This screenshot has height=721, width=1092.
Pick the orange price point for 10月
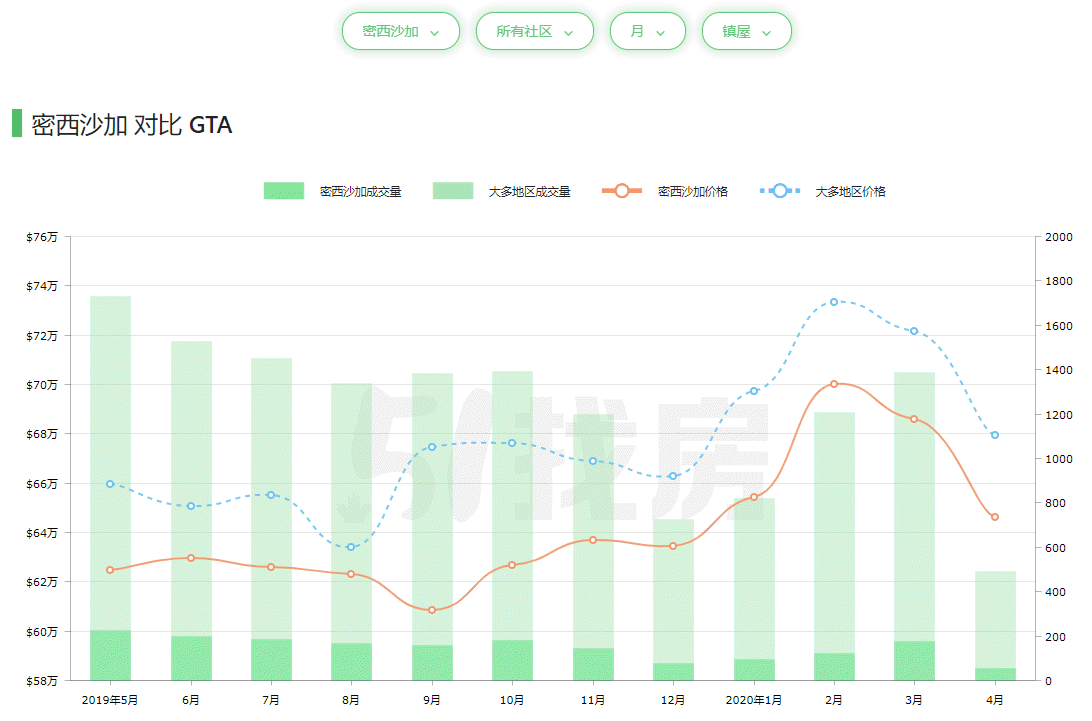[512, 565]
